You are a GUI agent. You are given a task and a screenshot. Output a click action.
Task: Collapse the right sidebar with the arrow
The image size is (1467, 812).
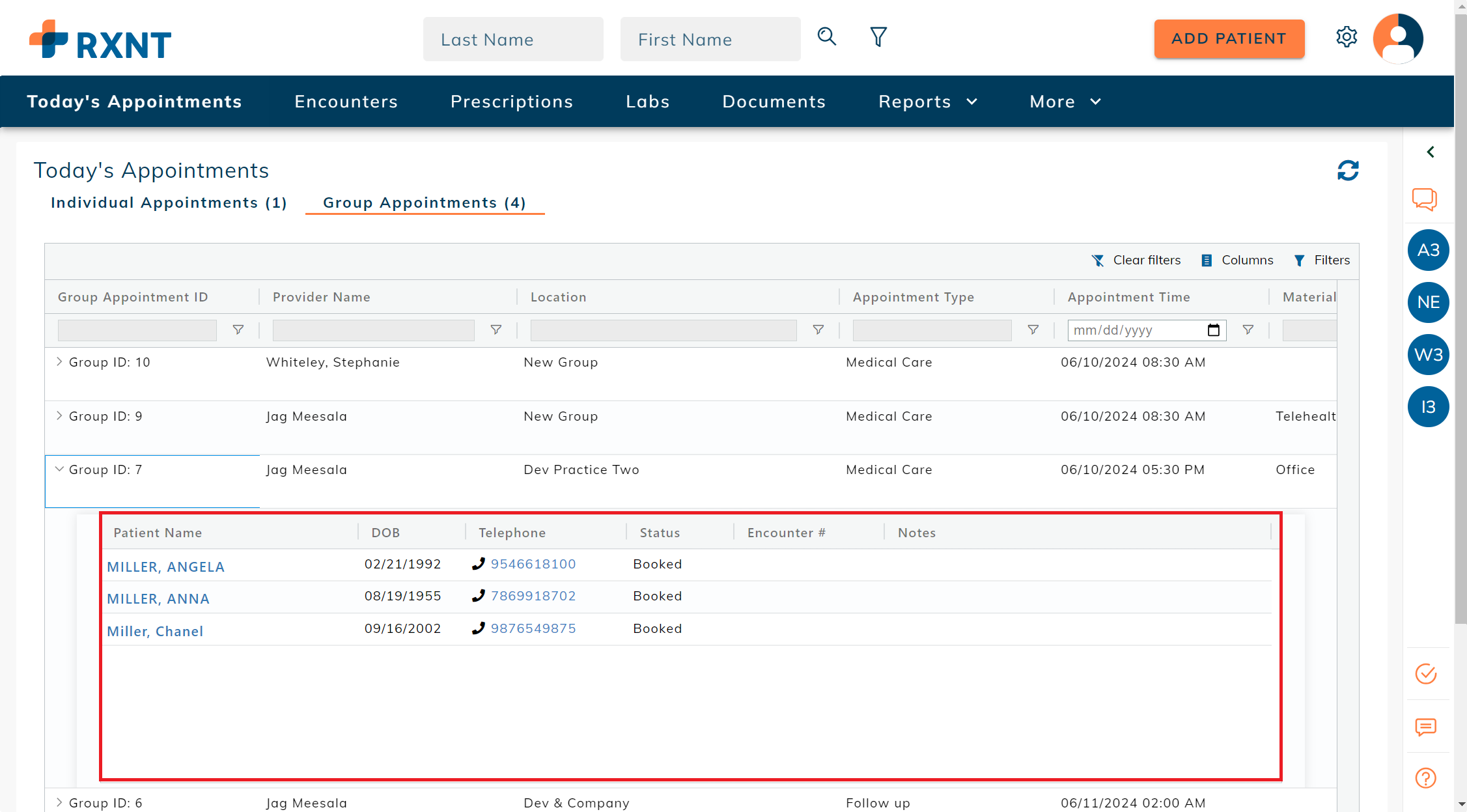point(1430,152)
